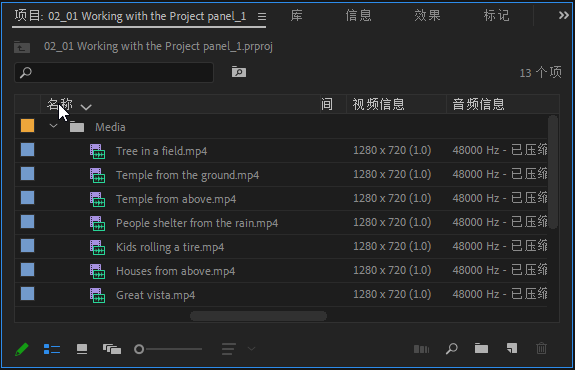Select the Media folder name
This screenshot has height=370, width=575.
pos(110,127)
